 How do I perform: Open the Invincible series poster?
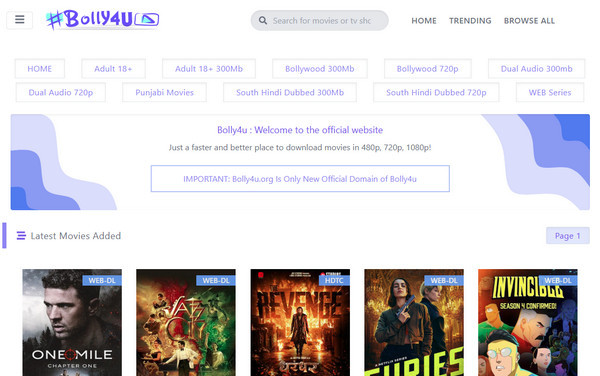[528, 322]
